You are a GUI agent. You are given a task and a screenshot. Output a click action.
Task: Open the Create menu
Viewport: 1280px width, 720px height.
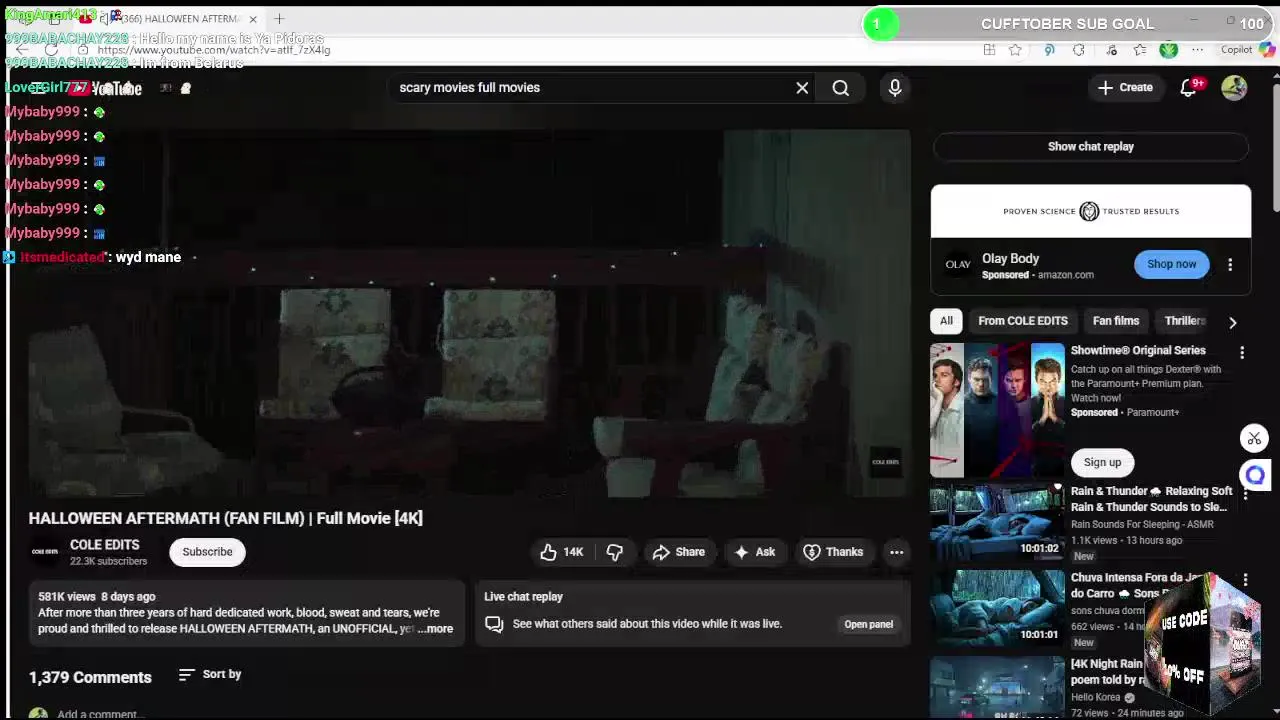tap(1126, 88)
